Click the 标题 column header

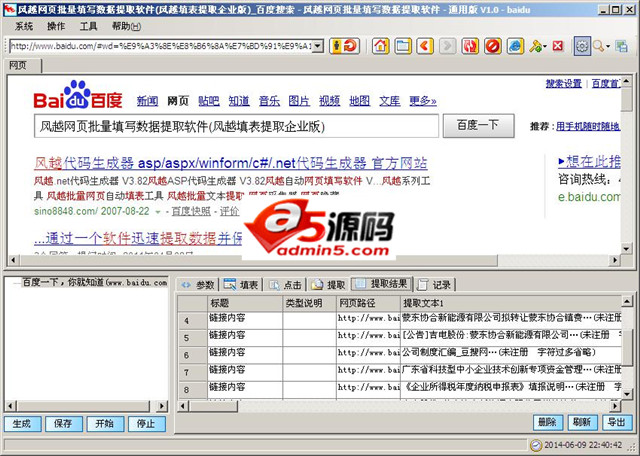[x=245, y=303]
